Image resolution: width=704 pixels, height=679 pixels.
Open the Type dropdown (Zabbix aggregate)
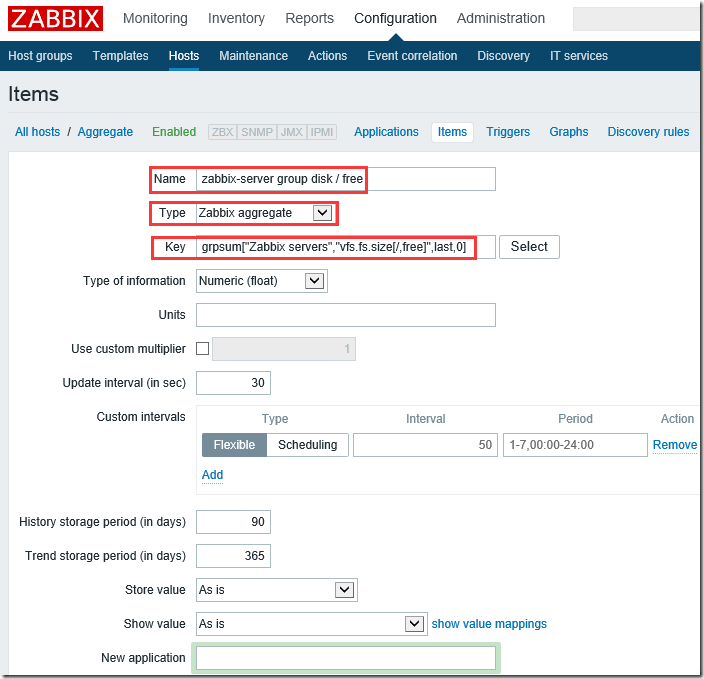(265, 213)
